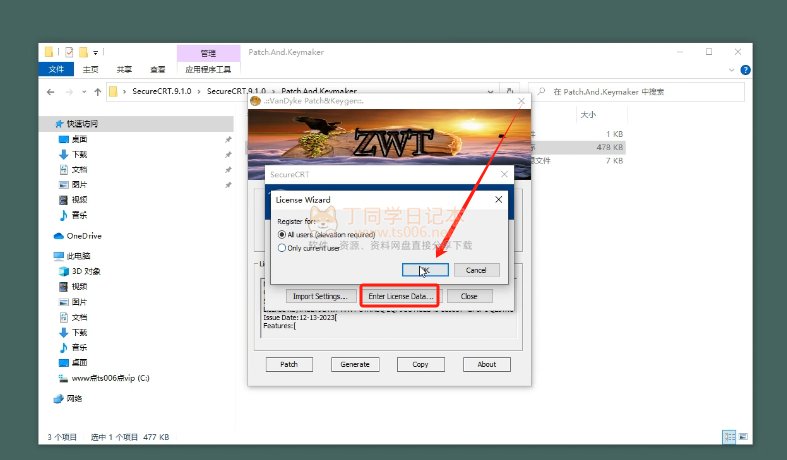Click the VanDyke Patch&Keygen title bar icon
Image resolution: width=787 pixels, height=460 pixels.
pos(255,101)
